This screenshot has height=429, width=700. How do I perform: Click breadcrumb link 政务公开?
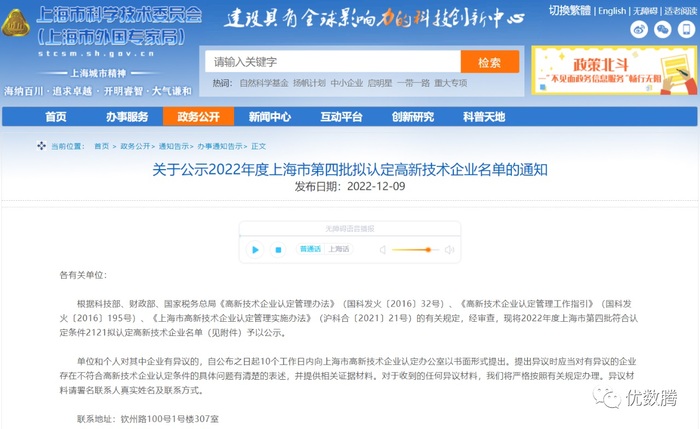point(135,146)
